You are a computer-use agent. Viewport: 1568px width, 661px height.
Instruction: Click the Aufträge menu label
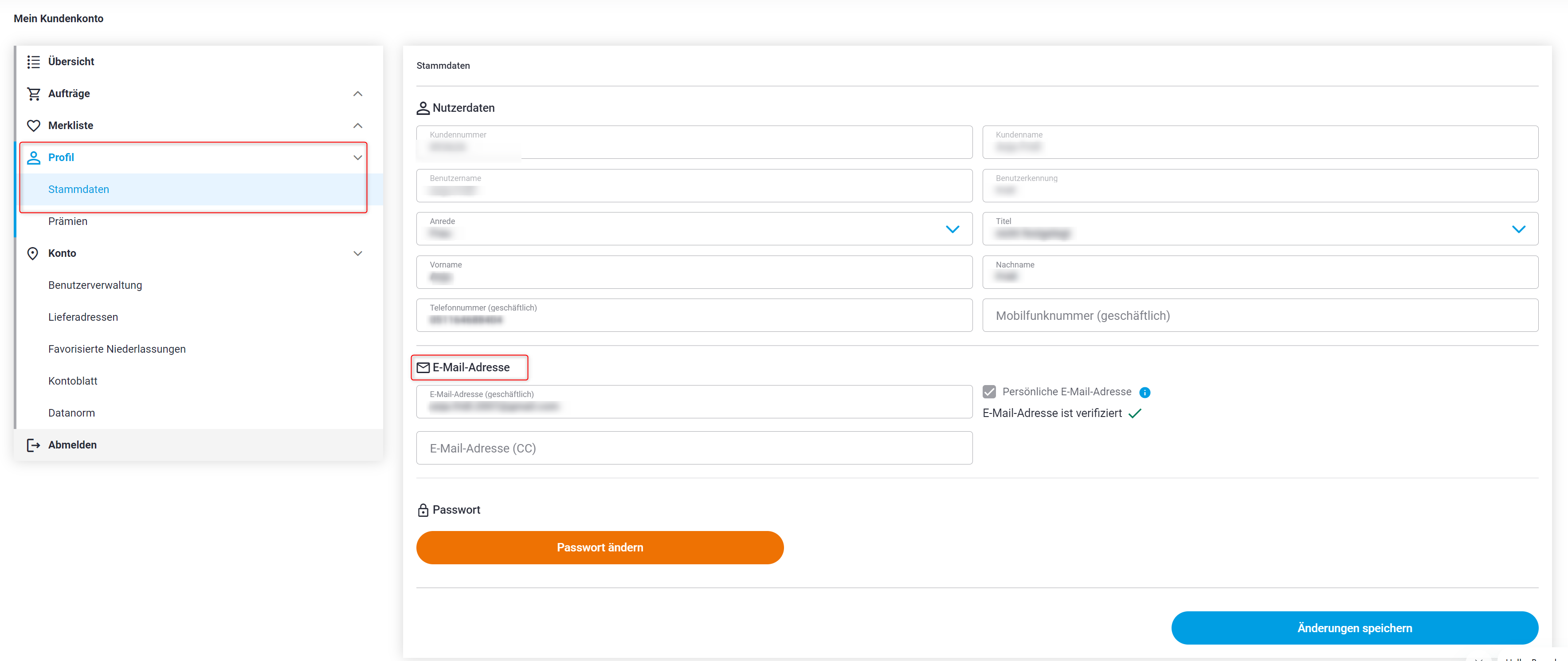pyautogui.click(x=69, y=94)
